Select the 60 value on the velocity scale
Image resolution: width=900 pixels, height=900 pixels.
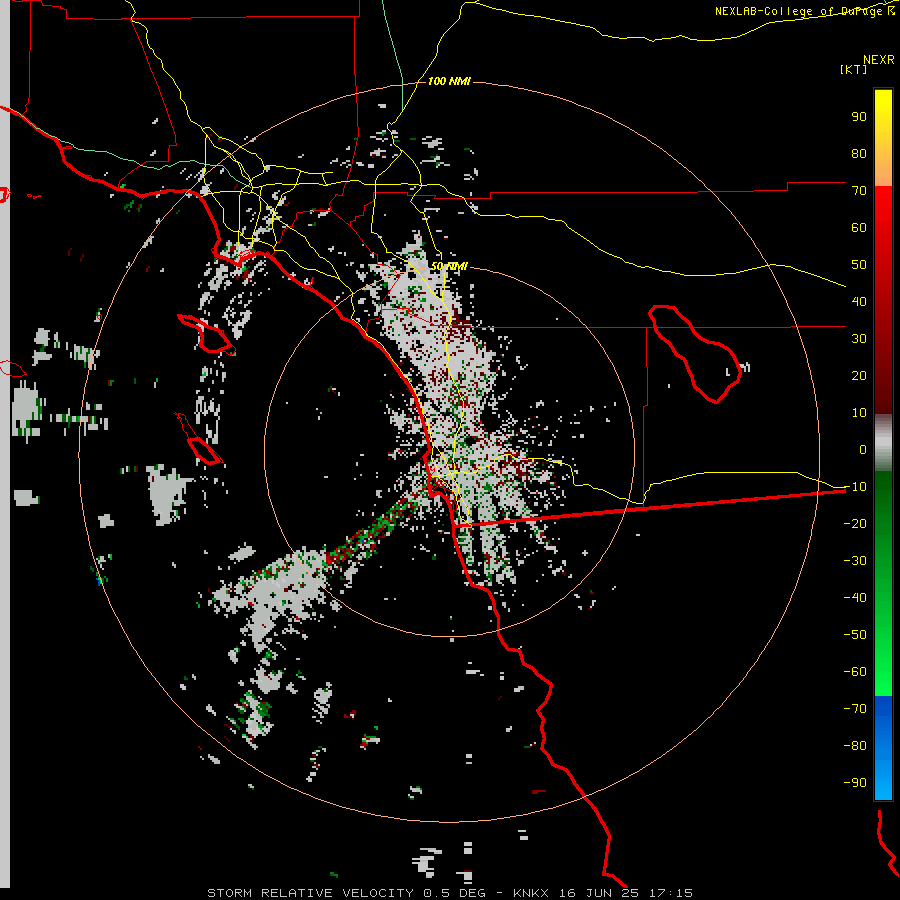click(x=859, y=228)
